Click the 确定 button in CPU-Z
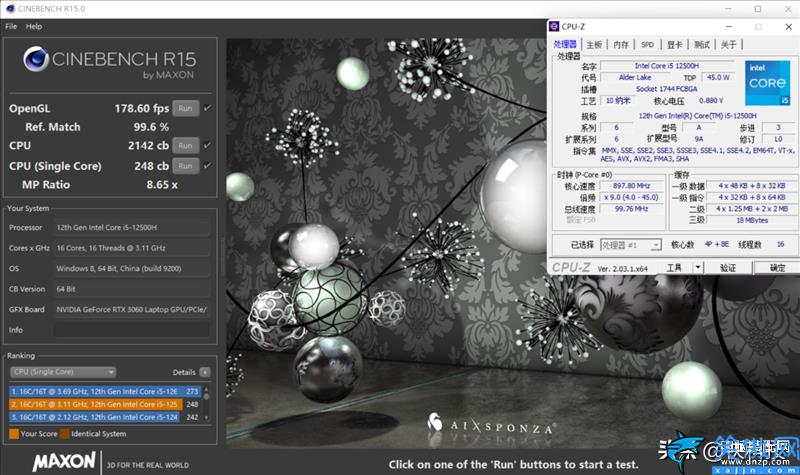The width and height of the screenshot is (800, 475). coord(777,268)
